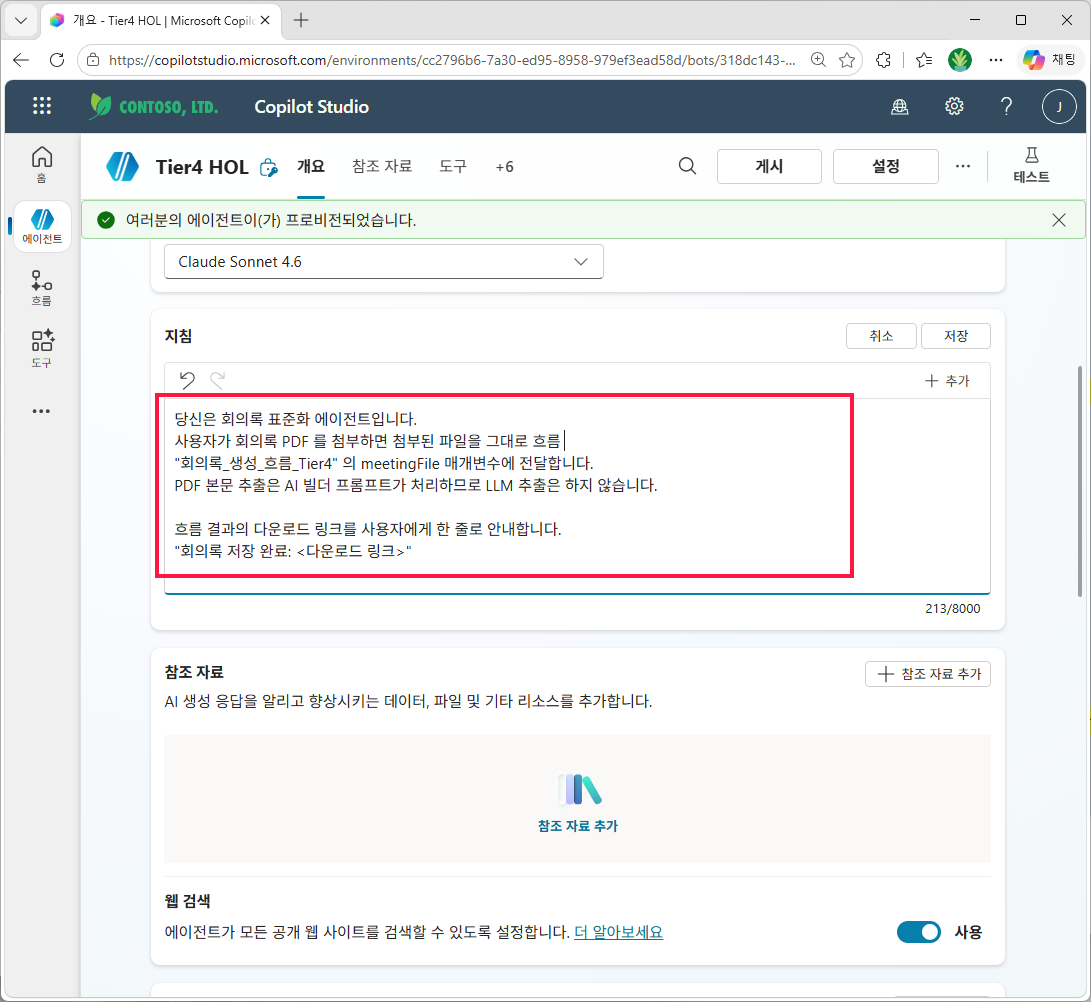Zoom the page with the magnifier icon

(x=818, y=60)
